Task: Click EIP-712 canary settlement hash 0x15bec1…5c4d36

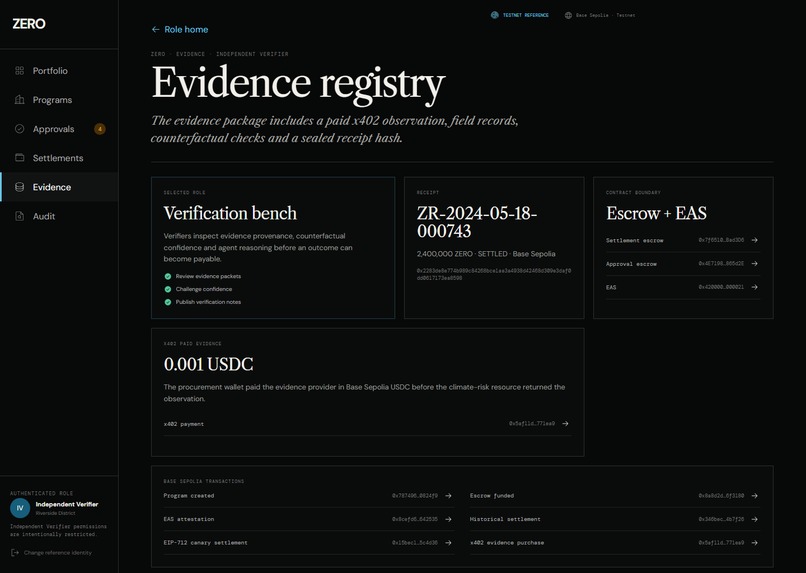Action: pos(415,543)
